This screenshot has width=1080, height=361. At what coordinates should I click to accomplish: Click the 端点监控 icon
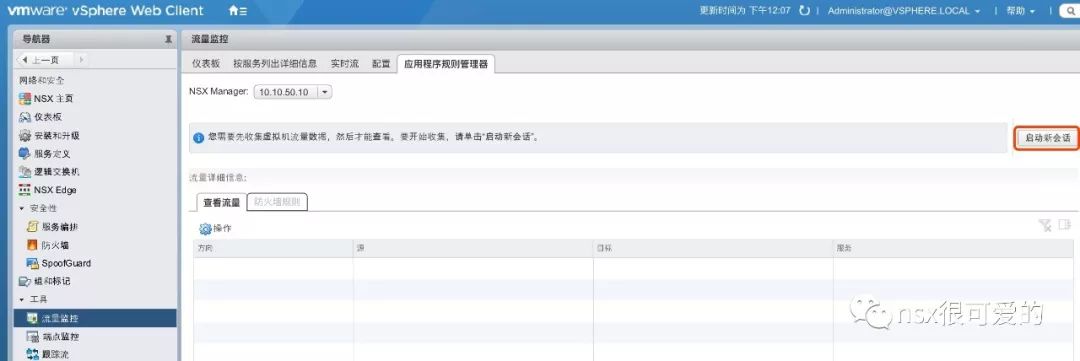click(32, 337)
